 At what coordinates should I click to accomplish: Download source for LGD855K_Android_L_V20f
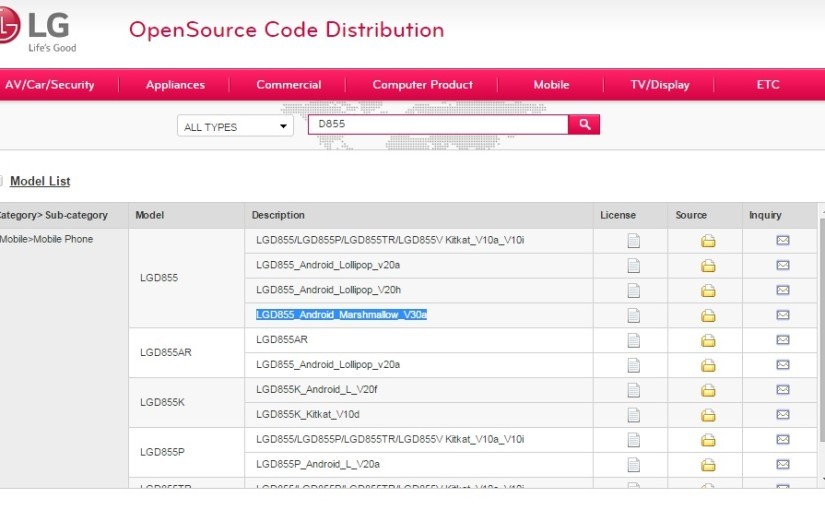pos(708,390)
